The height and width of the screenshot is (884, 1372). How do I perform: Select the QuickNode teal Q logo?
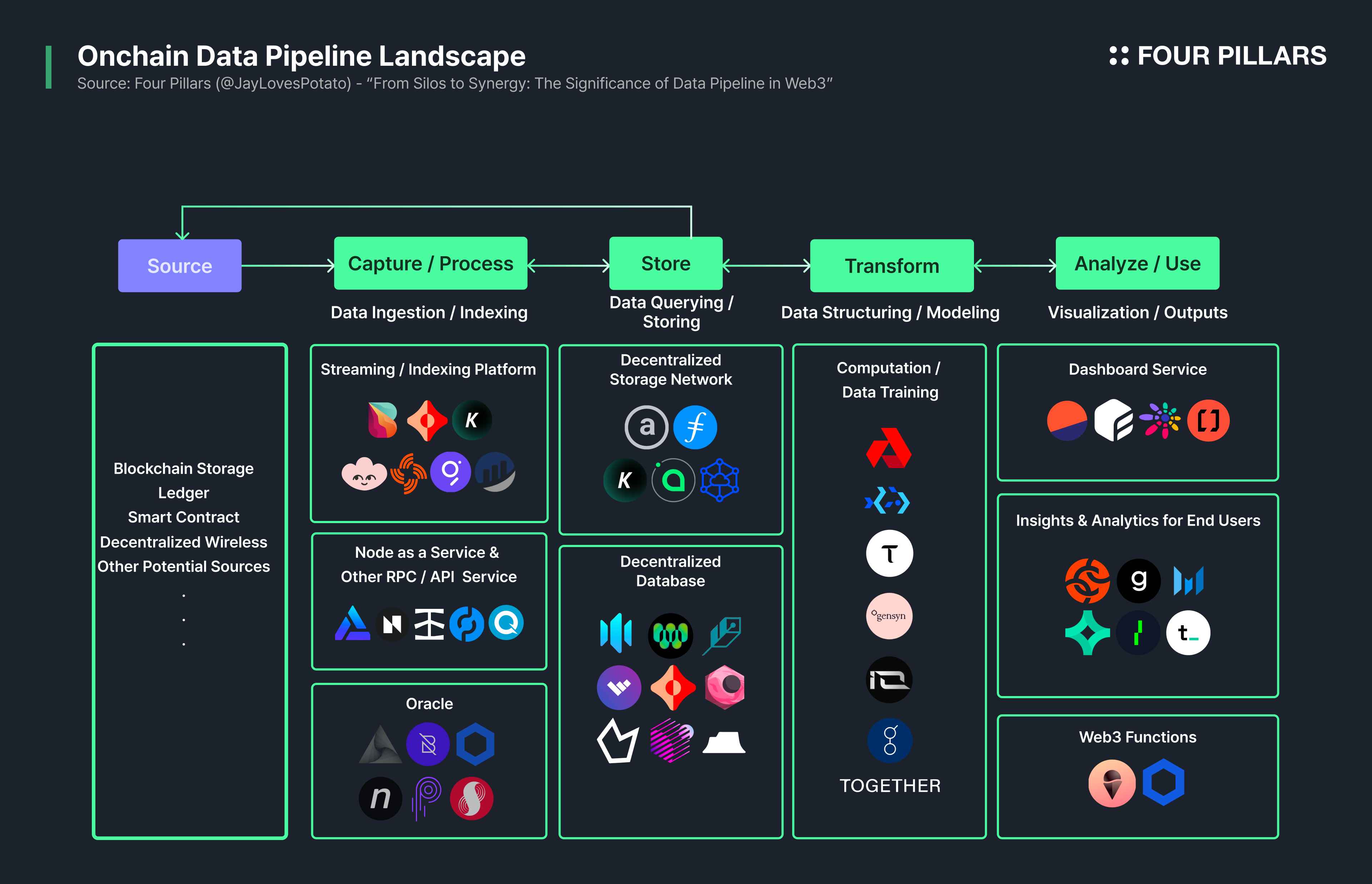(x=506, y=622)
